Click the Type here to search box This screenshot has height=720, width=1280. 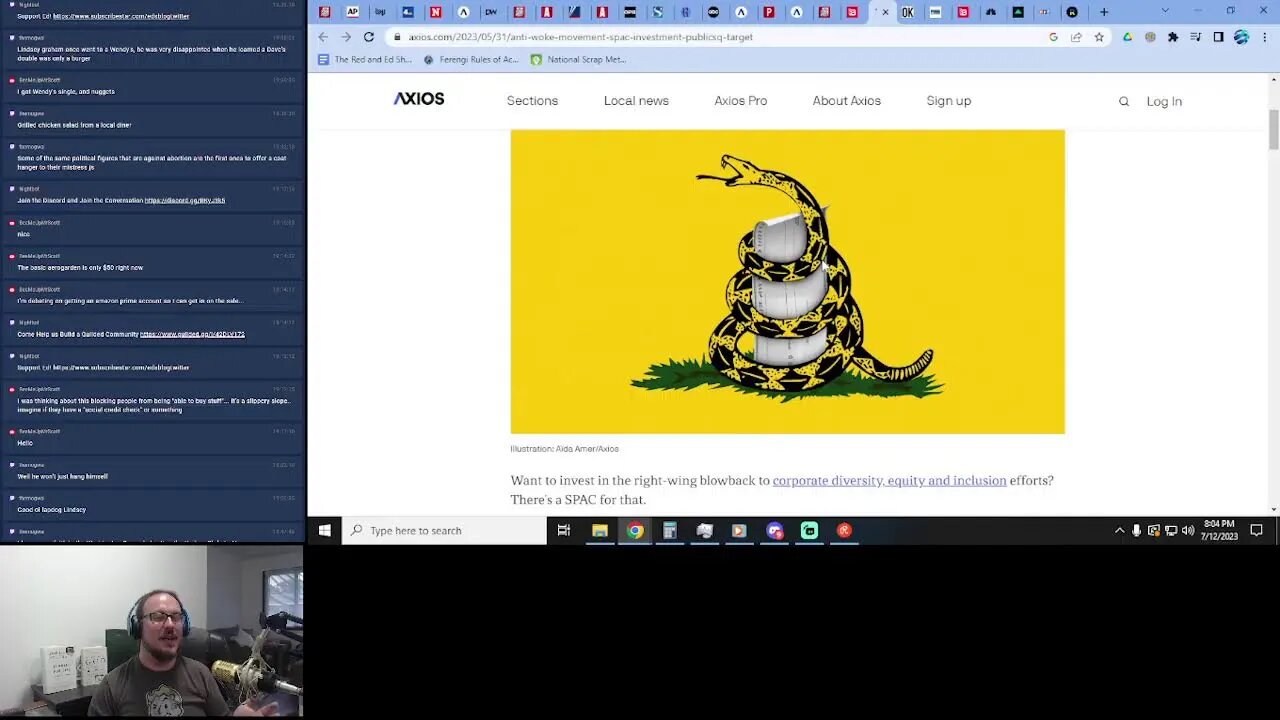pyautogui.click(x=445, y=531)
